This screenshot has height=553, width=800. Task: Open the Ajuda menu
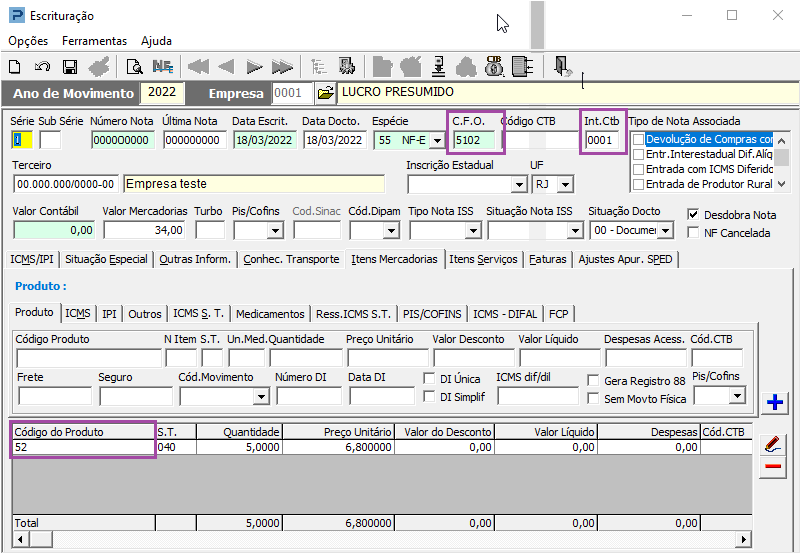[x=156, y=41]
